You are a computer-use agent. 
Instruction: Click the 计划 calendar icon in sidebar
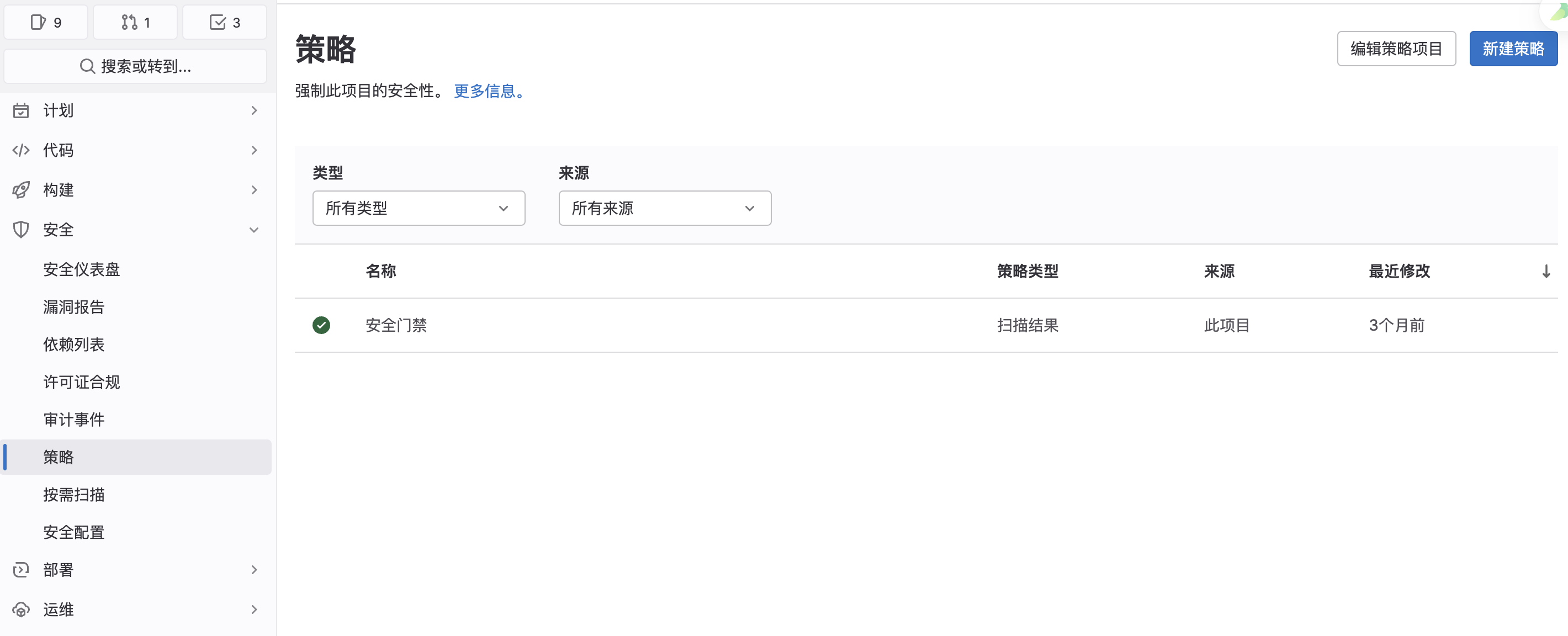pos(20,110)
